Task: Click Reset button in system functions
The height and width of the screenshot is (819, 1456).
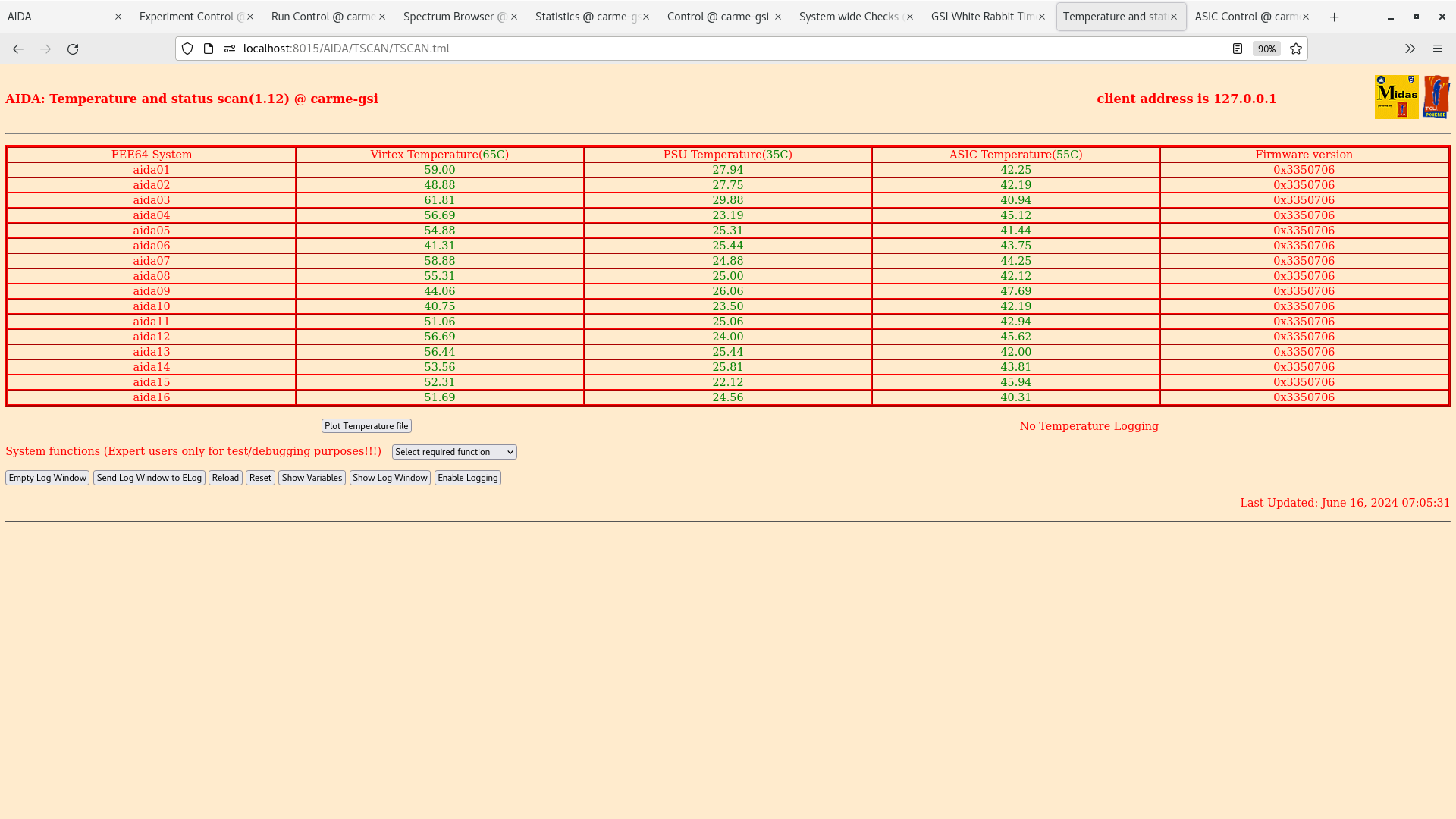Action: pyautogui.click(x=259, y=477)
